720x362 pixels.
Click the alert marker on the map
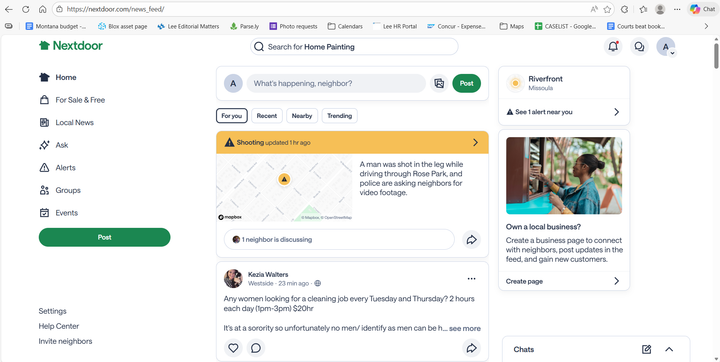coord(284,179)
